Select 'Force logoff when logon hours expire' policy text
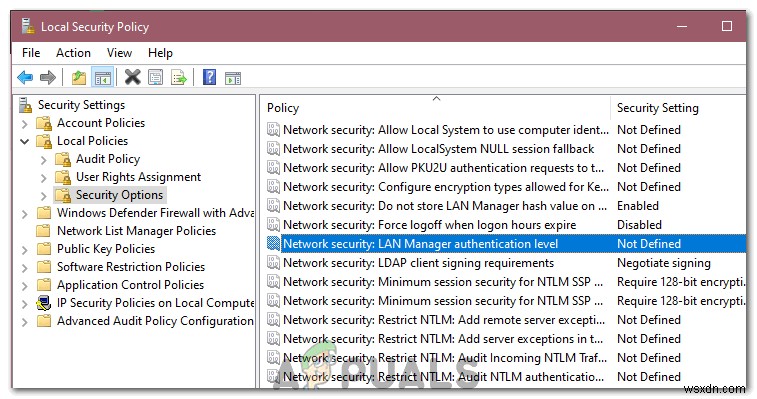This screenshot has height=399, width=757. point(430,225)
